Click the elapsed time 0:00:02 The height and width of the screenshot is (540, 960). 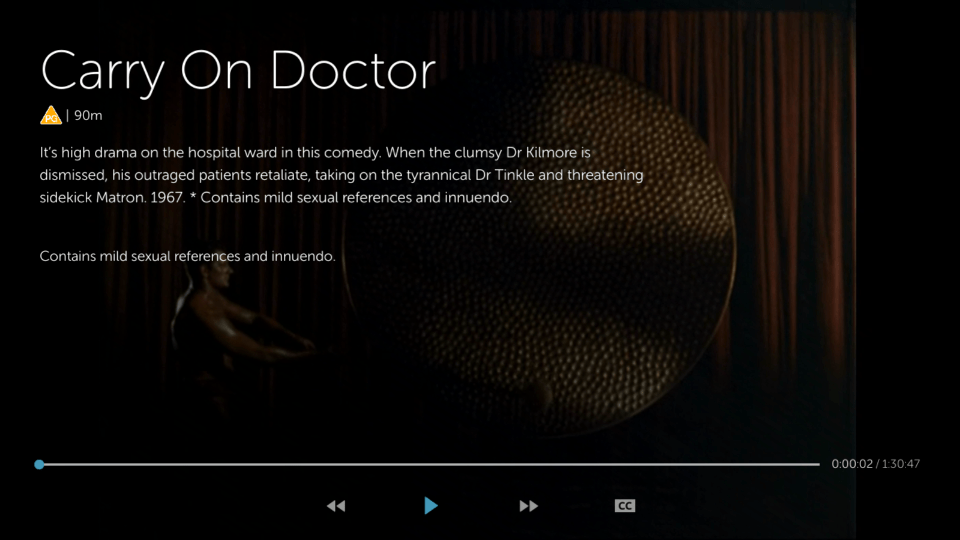coord(852,464)
